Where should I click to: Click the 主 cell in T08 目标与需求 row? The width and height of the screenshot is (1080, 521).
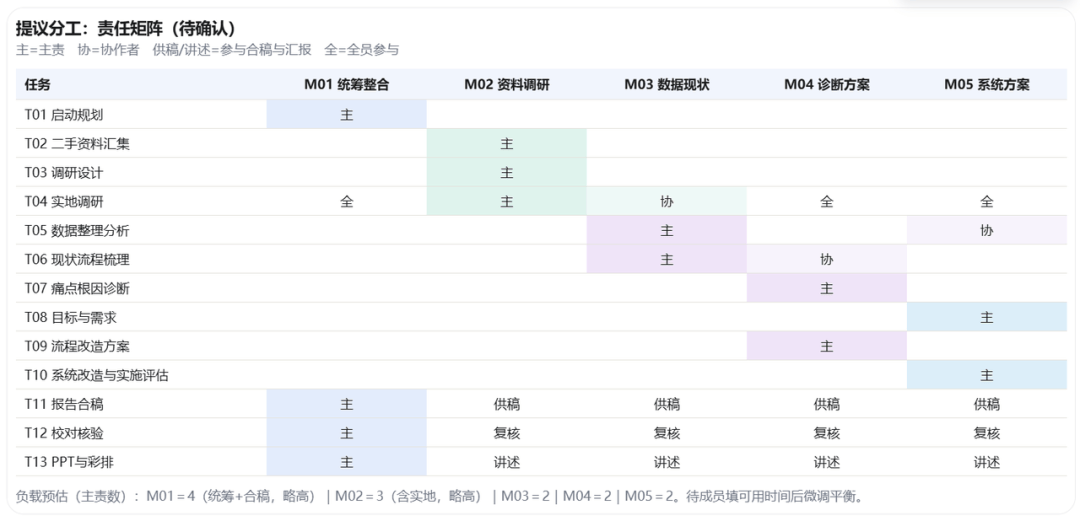pyautogui.click(x=987, y=317)
